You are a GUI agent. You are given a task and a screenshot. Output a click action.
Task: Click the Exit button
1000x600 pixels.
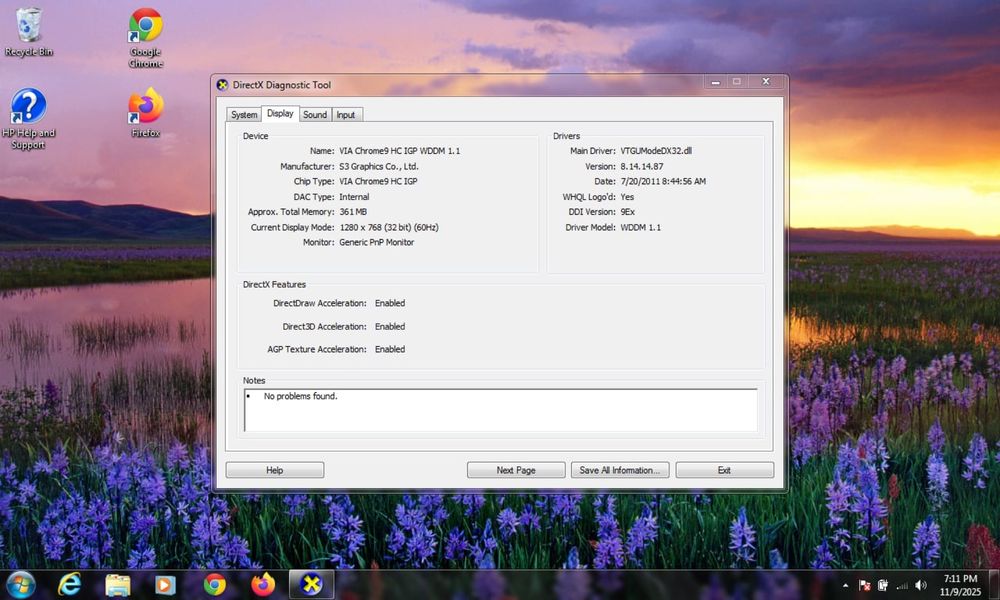click(x=724, y=470)
